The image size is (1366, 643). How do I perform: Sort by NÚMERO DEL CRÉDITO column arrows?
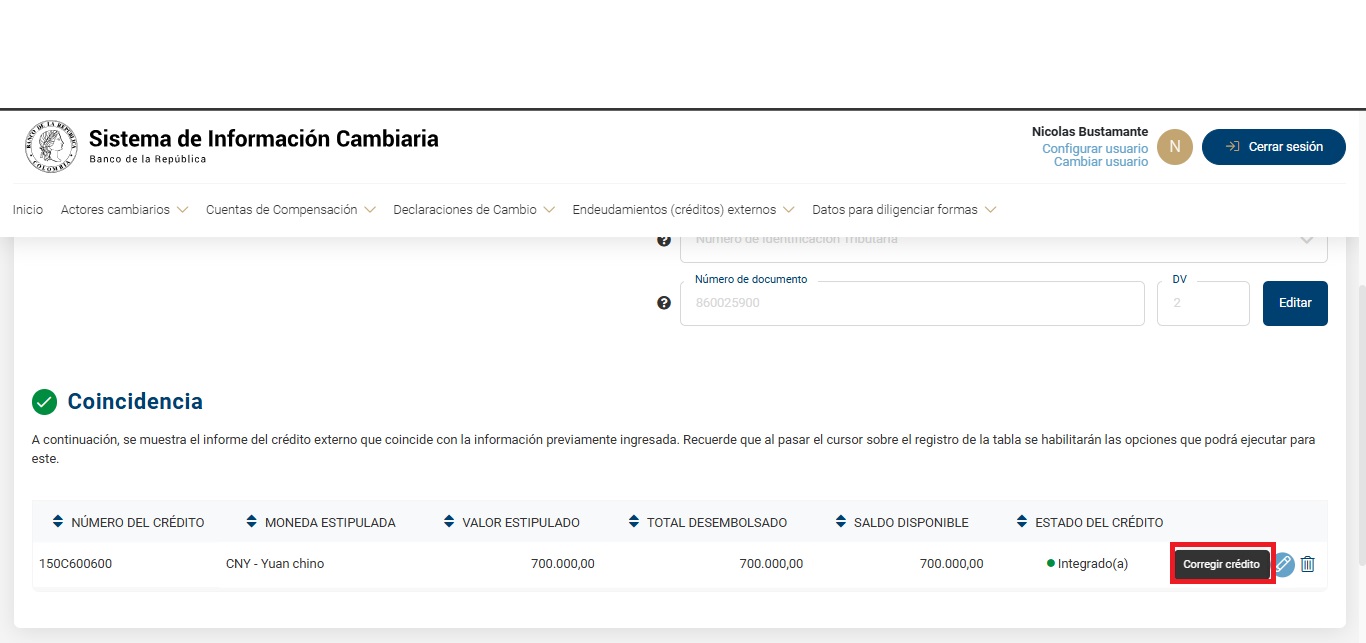point(58,522)
